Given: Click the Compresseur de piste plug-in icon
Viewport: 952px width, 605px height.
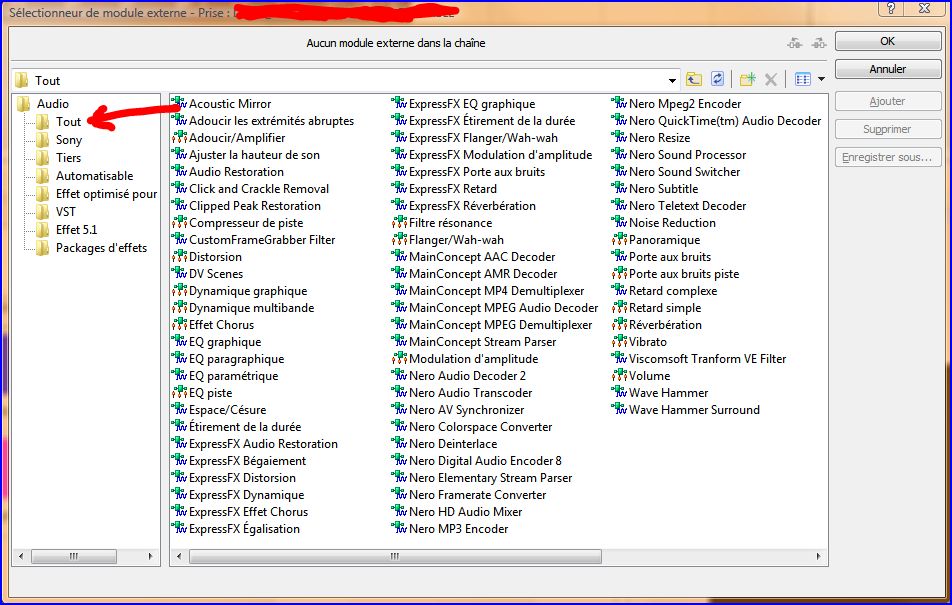Looking at the screenshot, I should [x=179, y=222].
